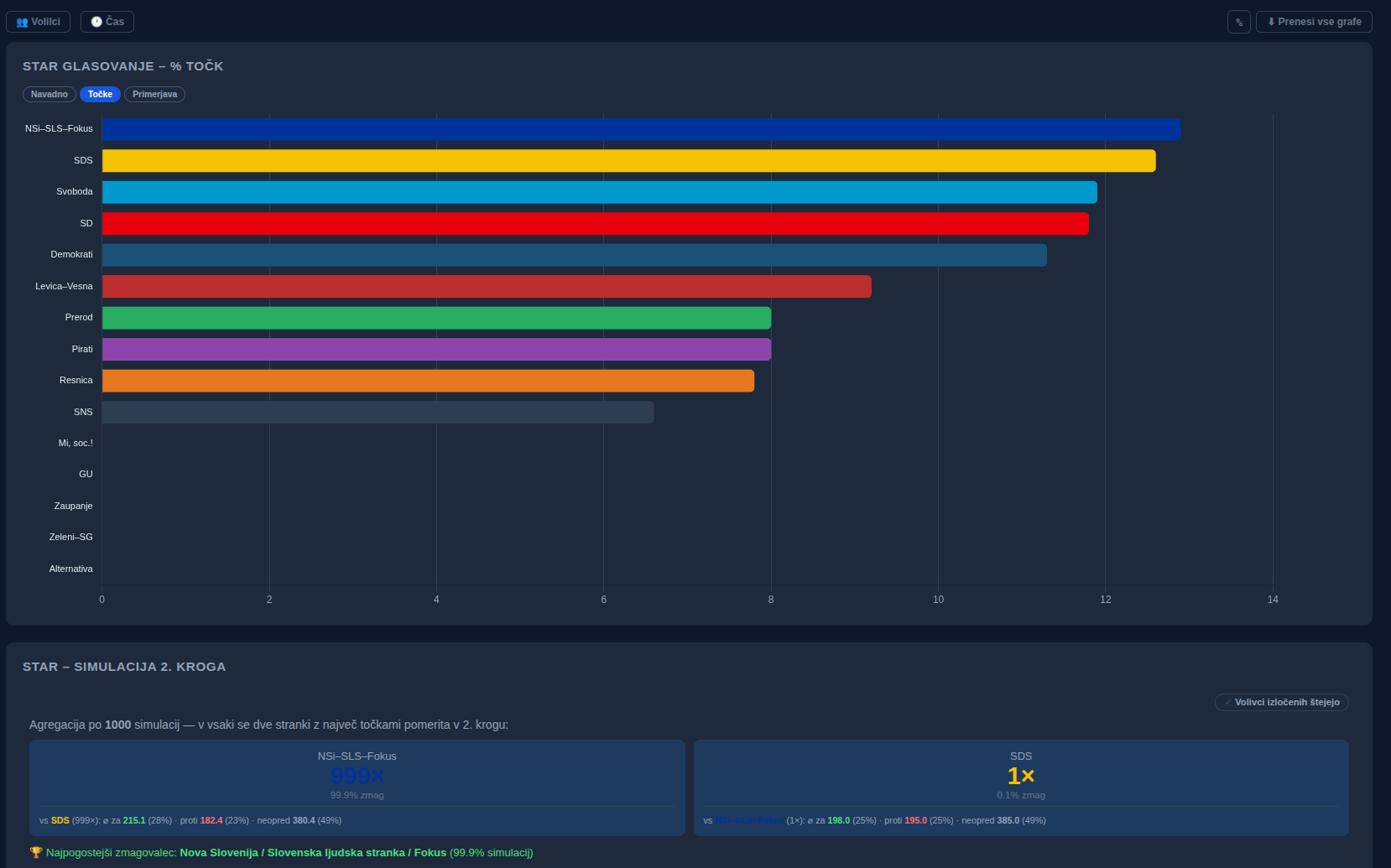Click the dark grey SNS bar
This screenshot has height=868, width=1391.
(378, 413)
